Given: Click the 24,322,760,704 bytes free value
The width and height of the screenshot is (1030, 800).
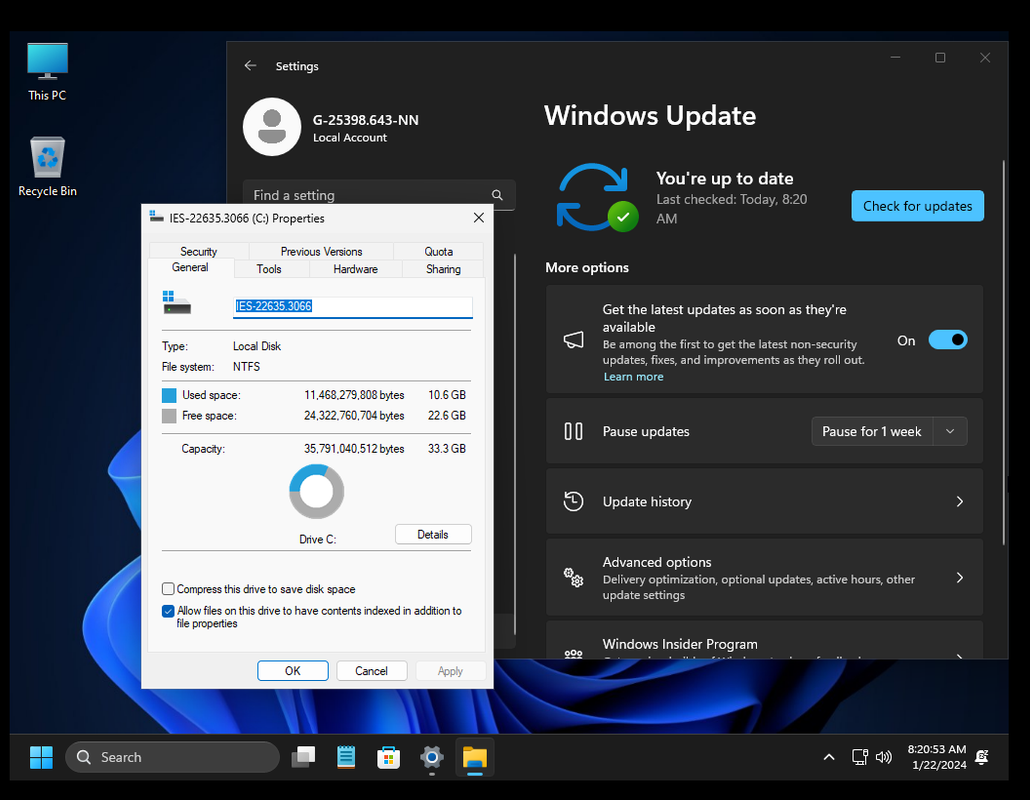Looking at the screenshot, I should click(x=354, y=416).
